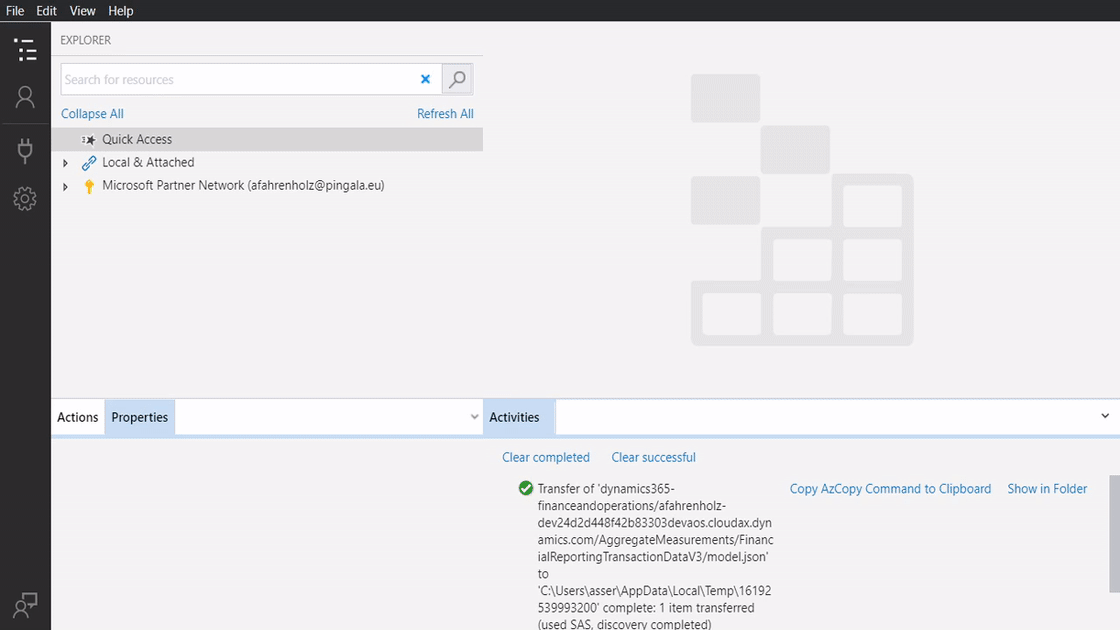Open the File menu
The height and width of the screenshot is (630, 1120).
15,11
